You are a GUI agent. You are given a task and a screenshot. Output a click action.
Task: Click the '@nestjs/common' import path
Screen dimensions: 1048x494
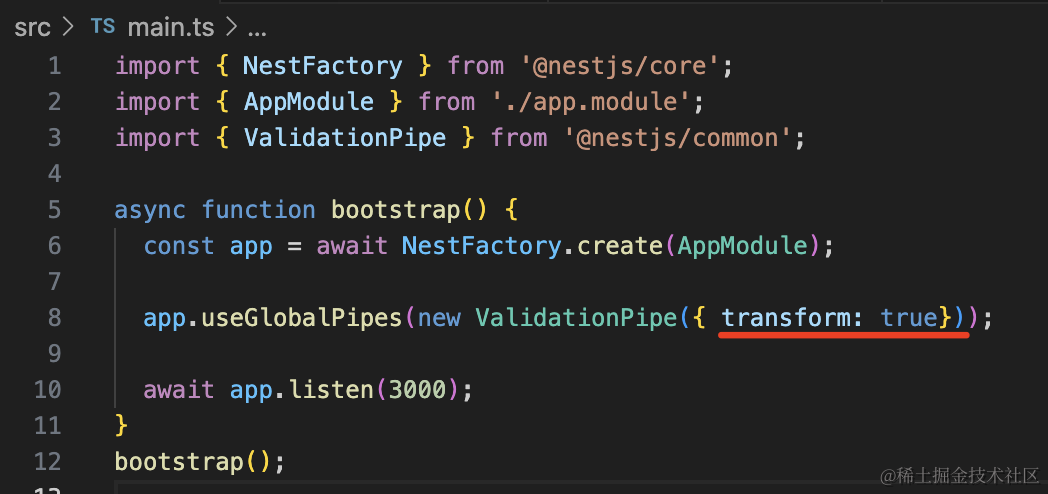676,138
